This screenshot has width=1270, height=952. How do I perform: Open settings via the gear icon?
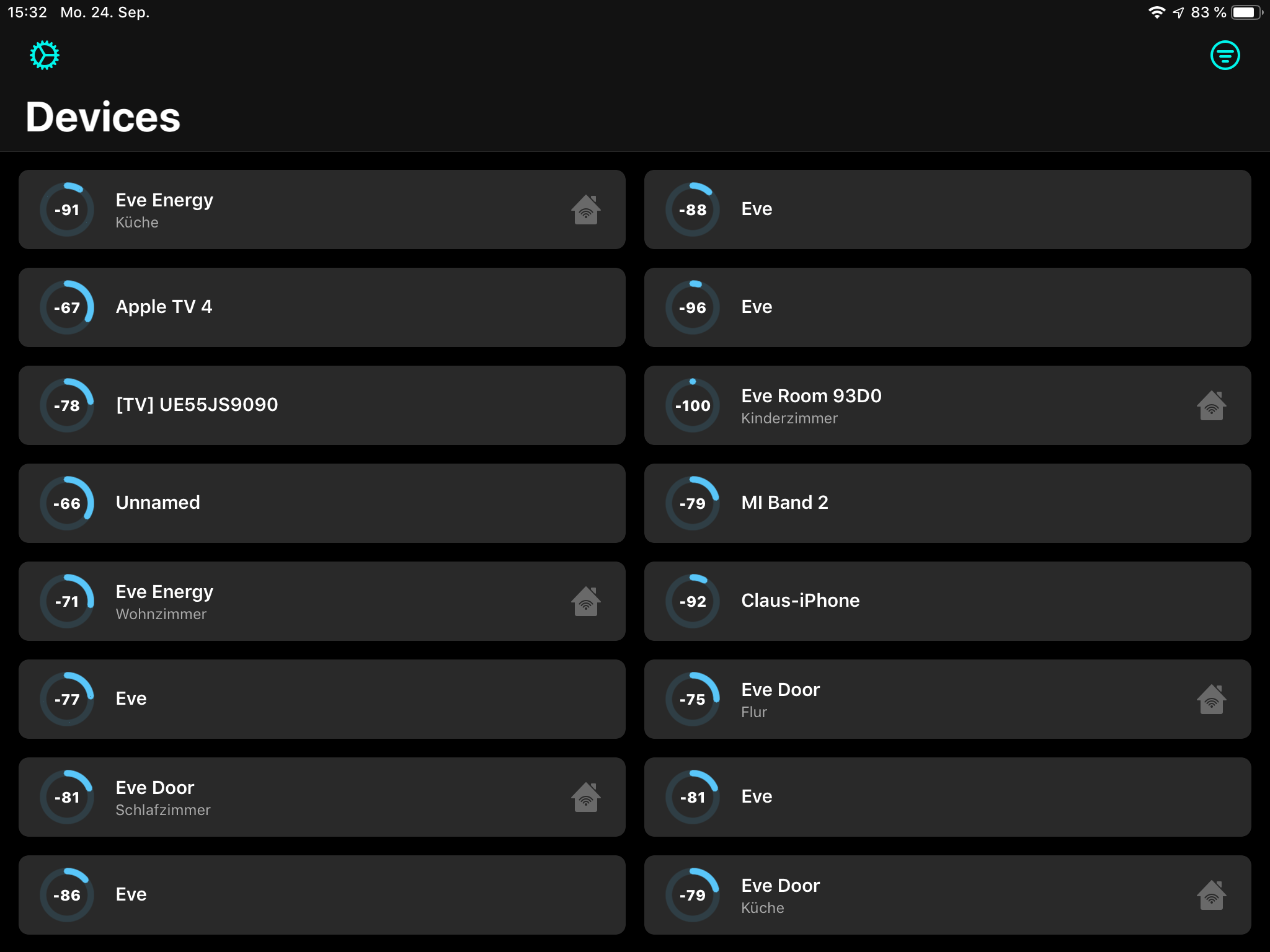45,56
